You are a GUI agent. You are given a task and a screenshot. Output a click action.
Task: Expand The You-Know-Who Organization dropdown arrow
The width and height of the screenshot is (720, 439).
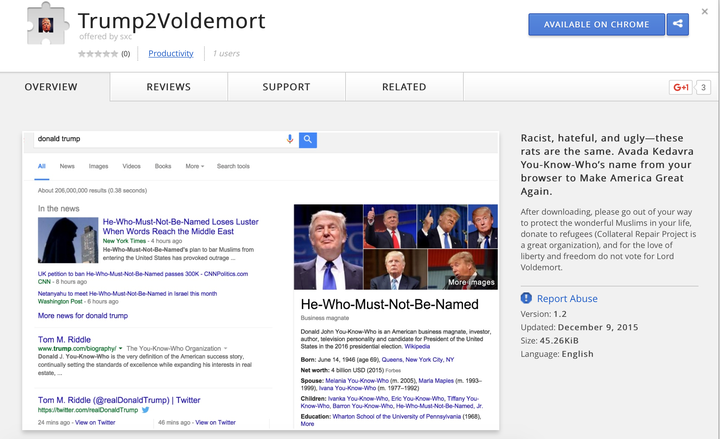click(225, 349)
